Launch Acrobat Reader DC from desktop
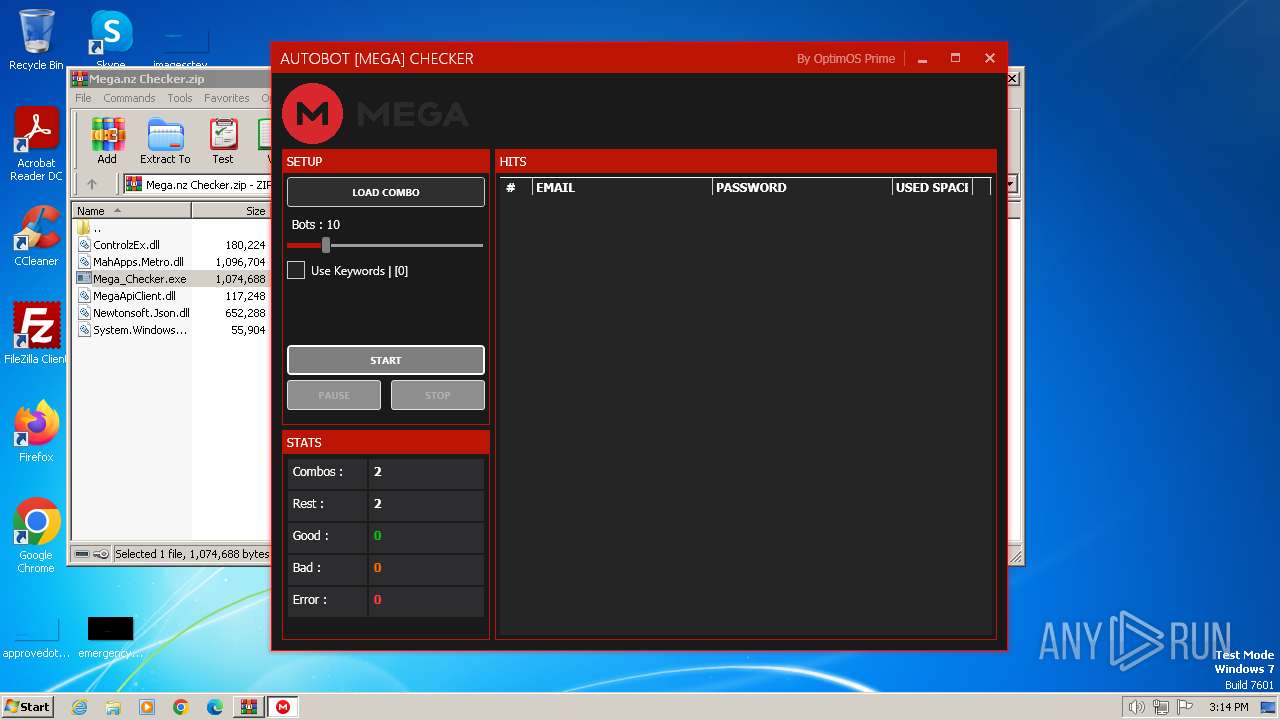The width and height of the screenshot is (1280, 720). click(x=36, y=145)
